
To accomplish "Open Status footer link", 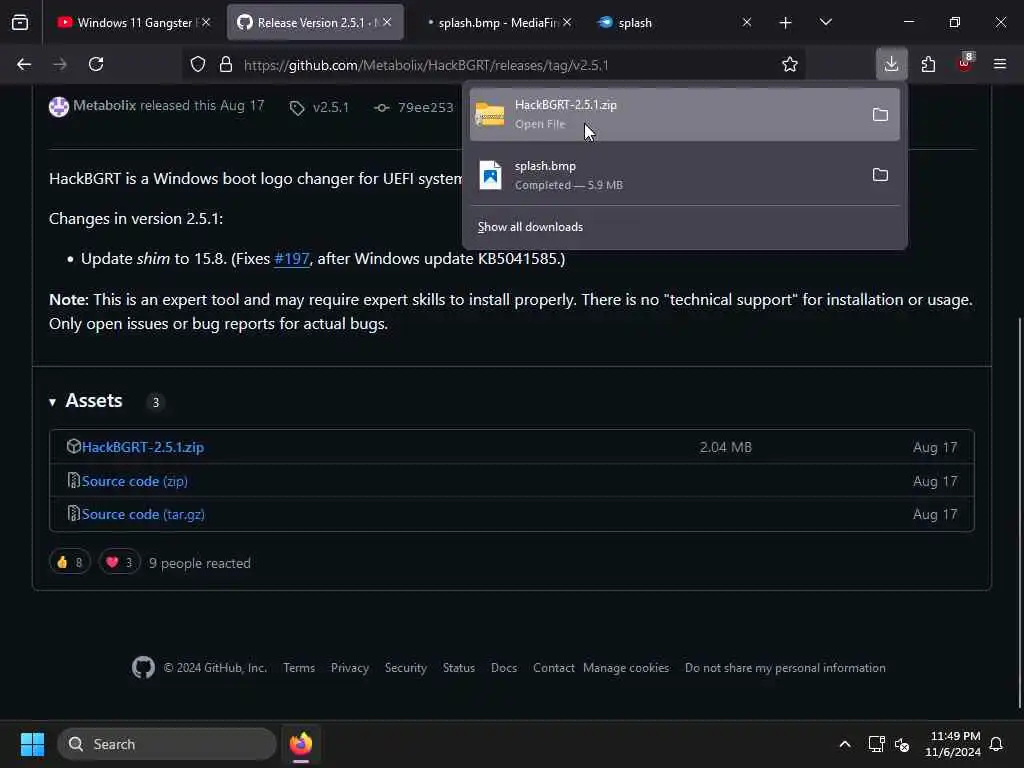I will pos(458,668).
